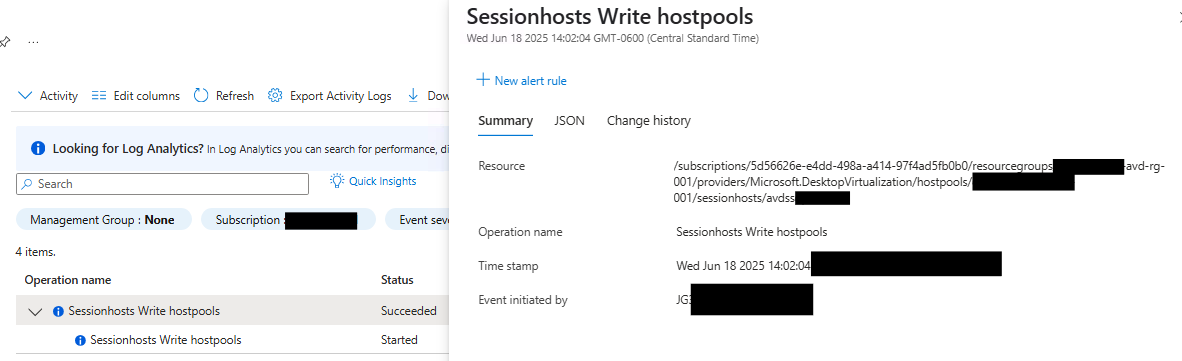Switch to the Change history tab

649,121
